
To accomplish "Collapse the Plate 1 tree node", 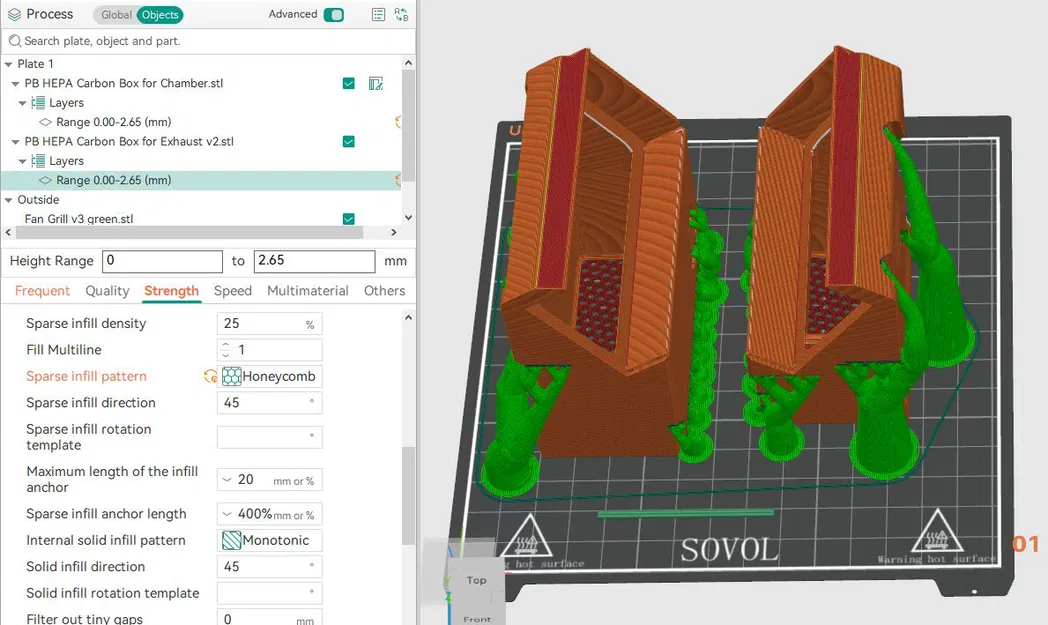I will coord(9,64).
